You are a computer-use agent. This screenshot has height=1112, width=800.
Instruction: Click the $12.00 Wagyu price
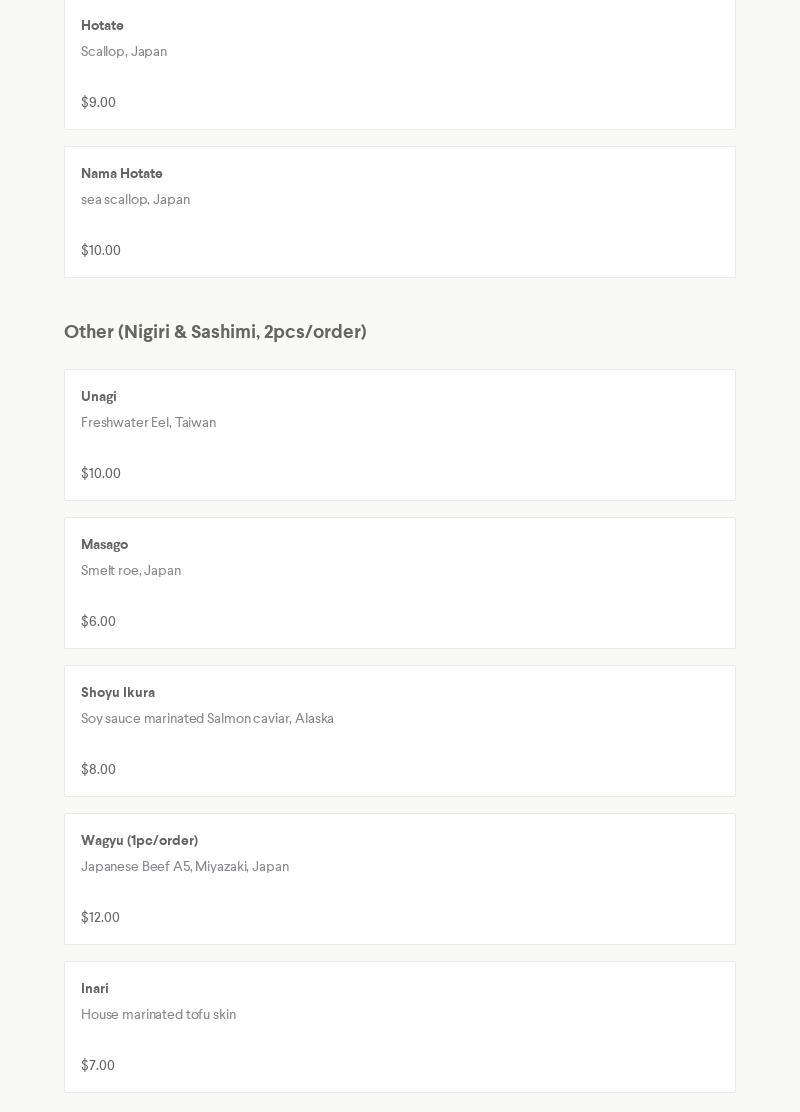[x=100, y=918]
